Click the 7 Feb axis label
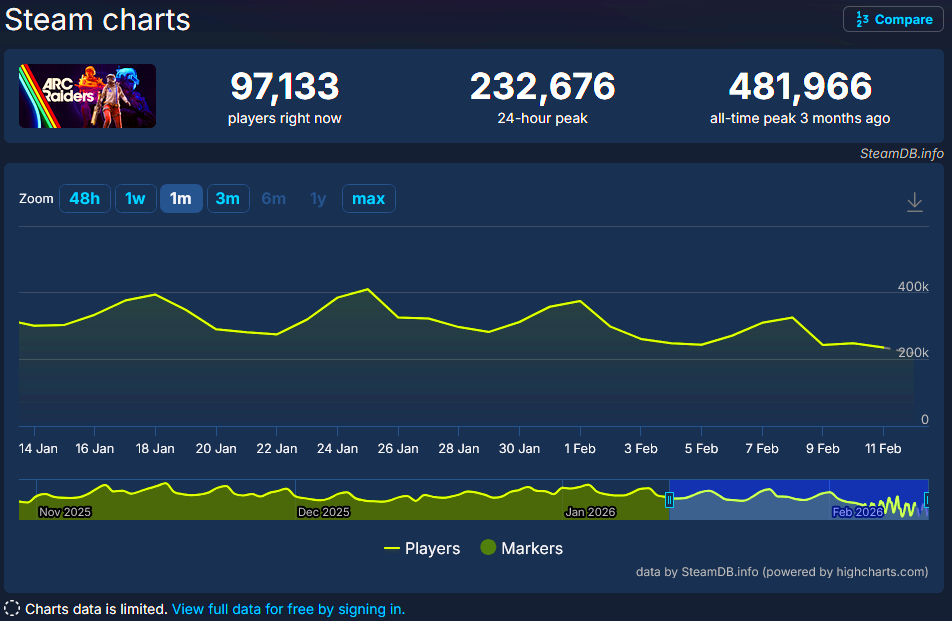Image resolution: width=952 pixels, height=621 pixels. (762, 449)
